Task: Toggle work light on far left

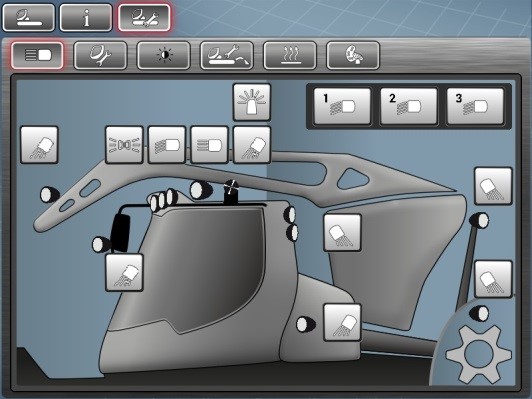Action: [x=39, y=145]
